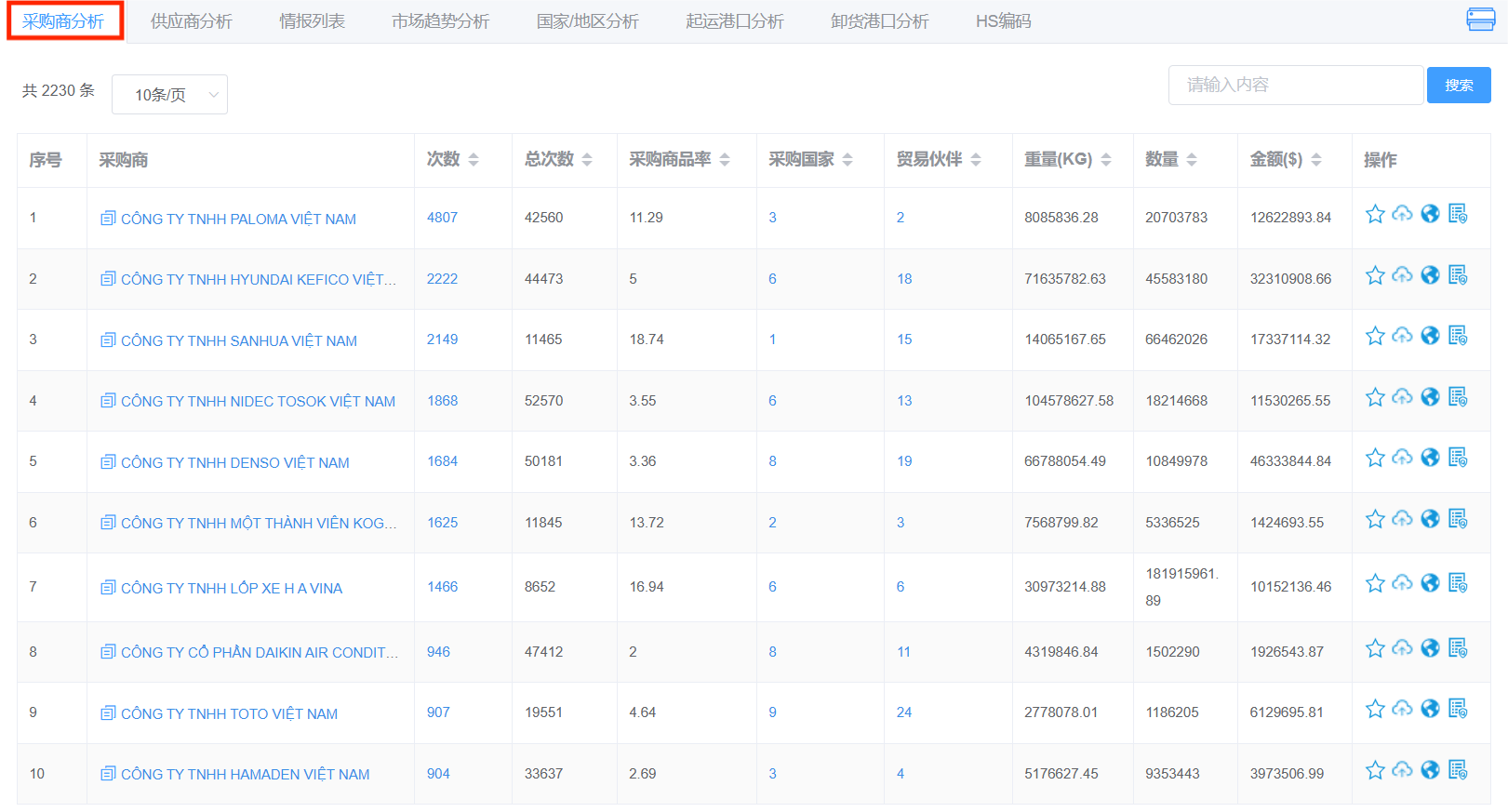This screenshot has height=812, width=1508.
Task: Sort by the 金额($) column arrows
Action: (1316, 160)
